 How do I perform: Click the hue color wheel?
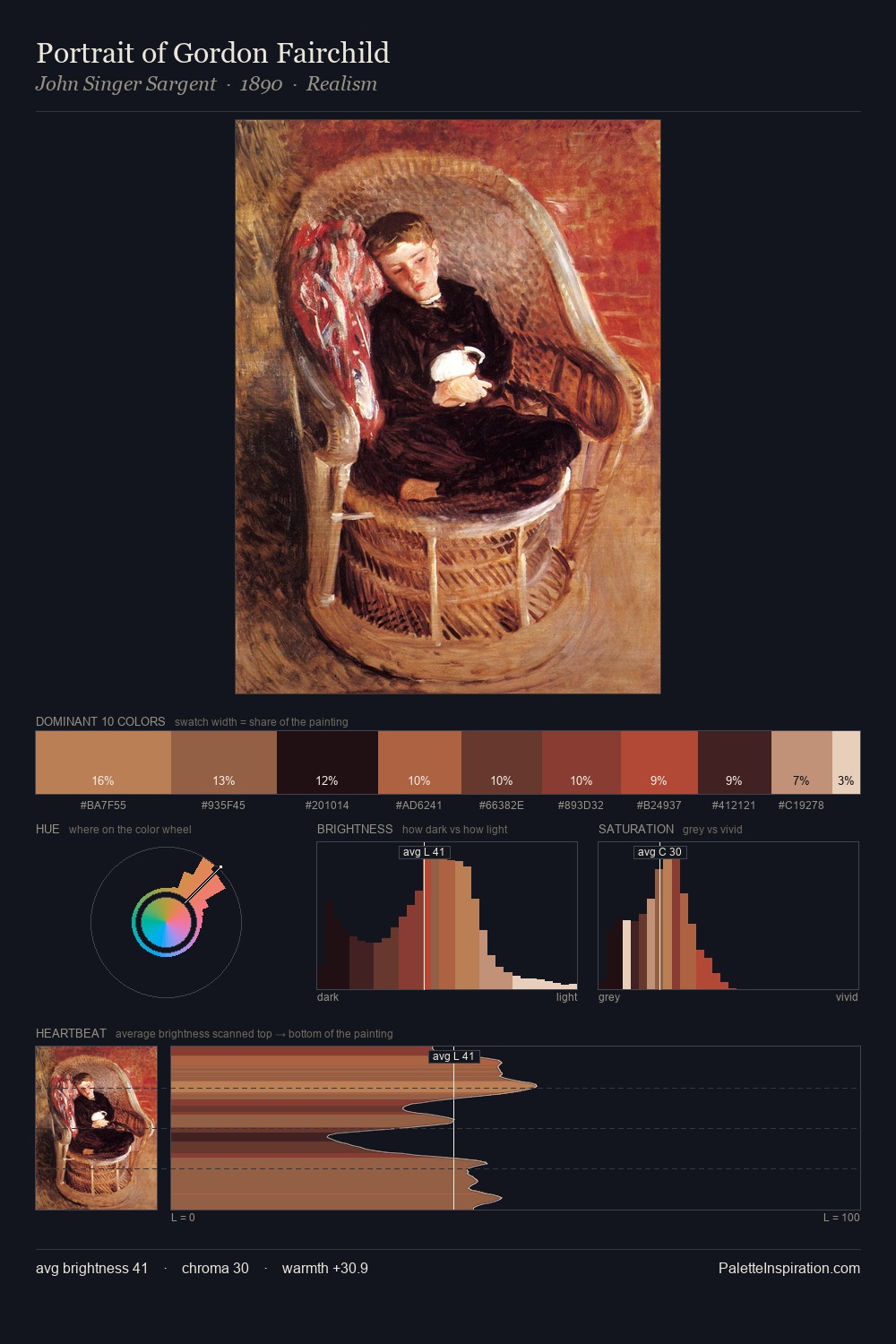[166, 922]
